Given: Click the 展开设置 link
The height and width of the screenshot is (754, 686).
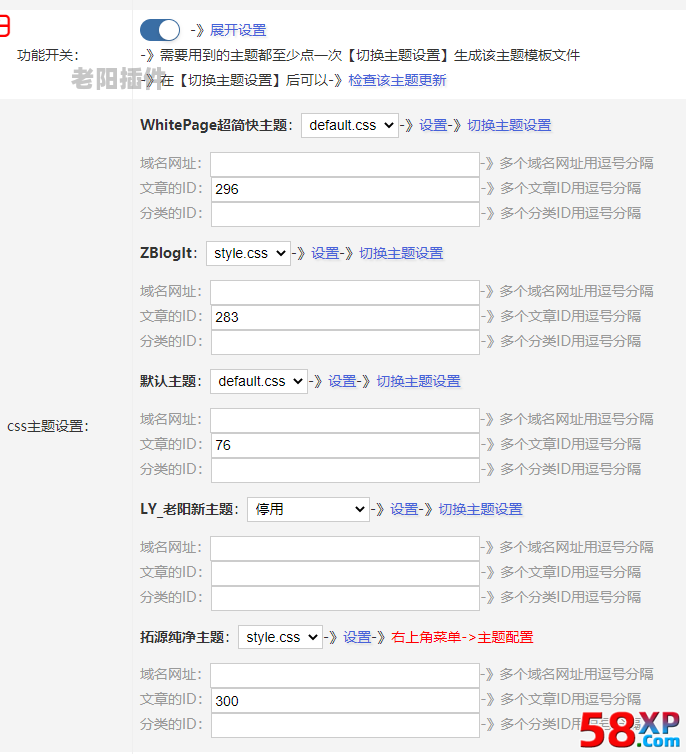Looking at the screenshot, I should [x=238, y=30].
